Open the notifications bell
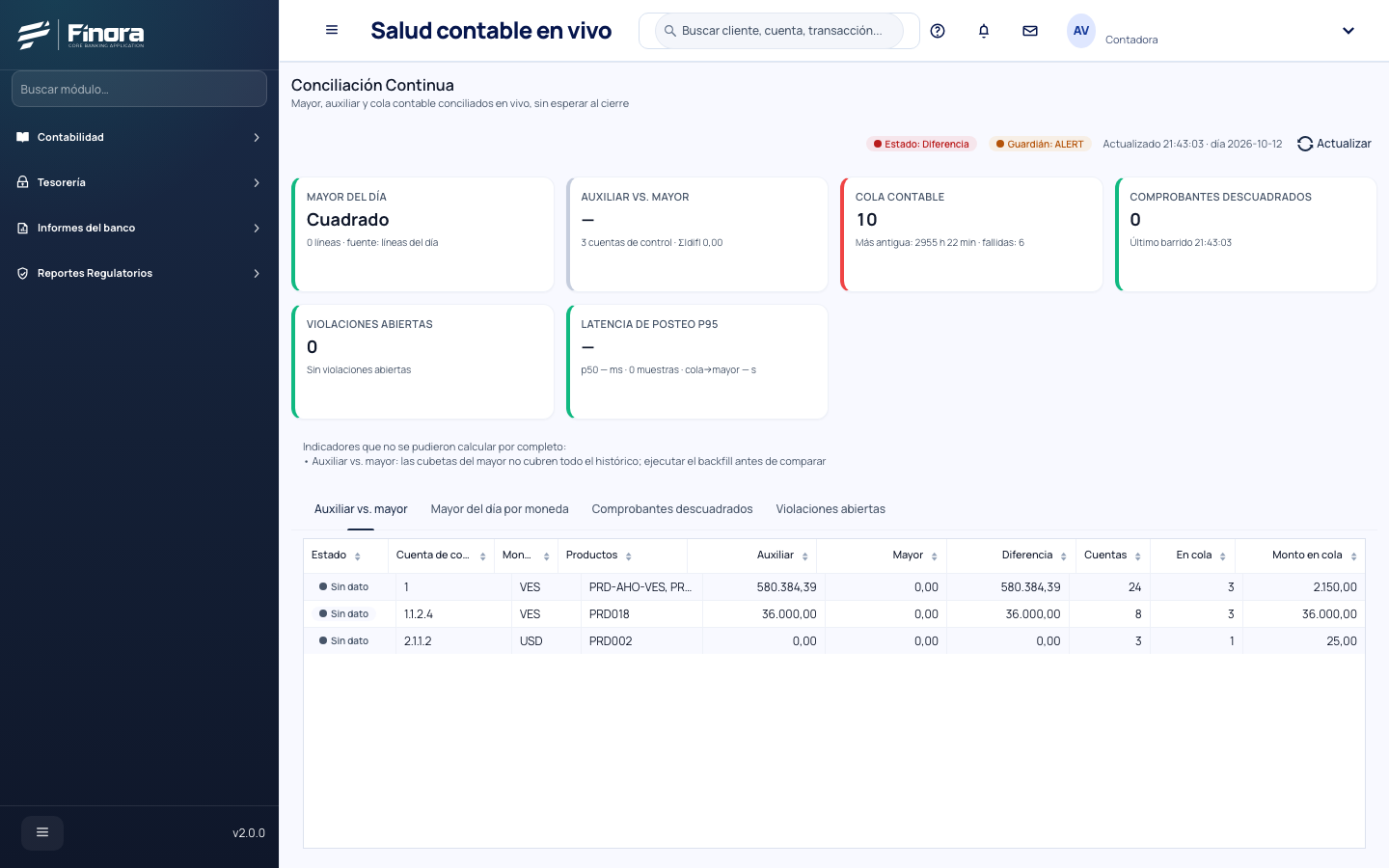The height and width of the screenshot is (868, 1389). [x=984, y=31]
